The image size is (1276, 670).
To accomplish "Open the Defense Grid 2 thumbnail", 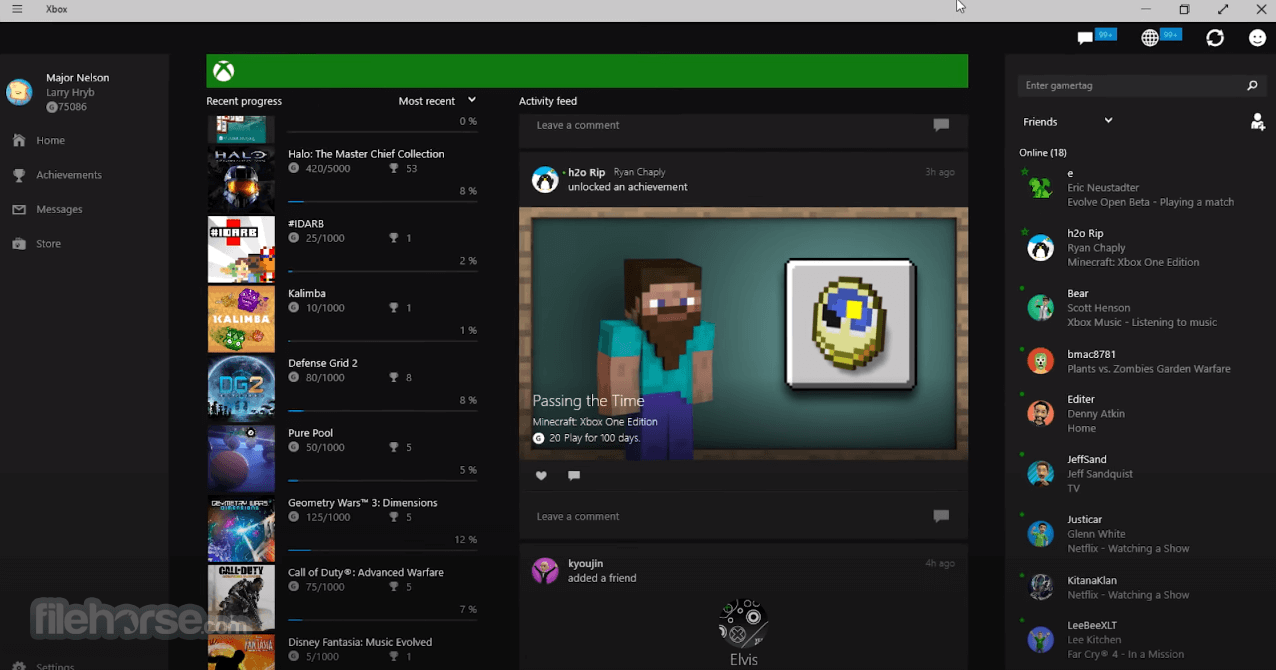I will tap(241, 389).
